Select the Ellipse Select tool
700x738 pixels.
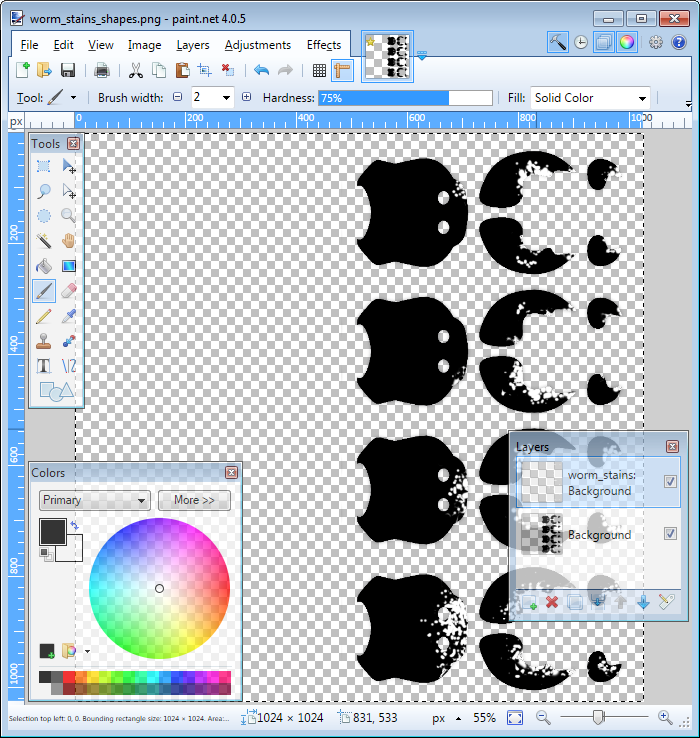pos(44,216)
